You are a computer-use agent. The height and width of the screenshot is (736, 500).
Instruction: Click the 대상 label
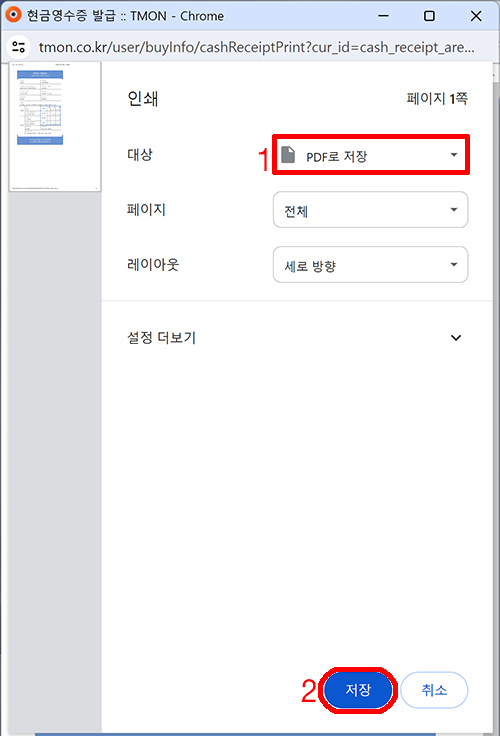[x=140, y=154]
